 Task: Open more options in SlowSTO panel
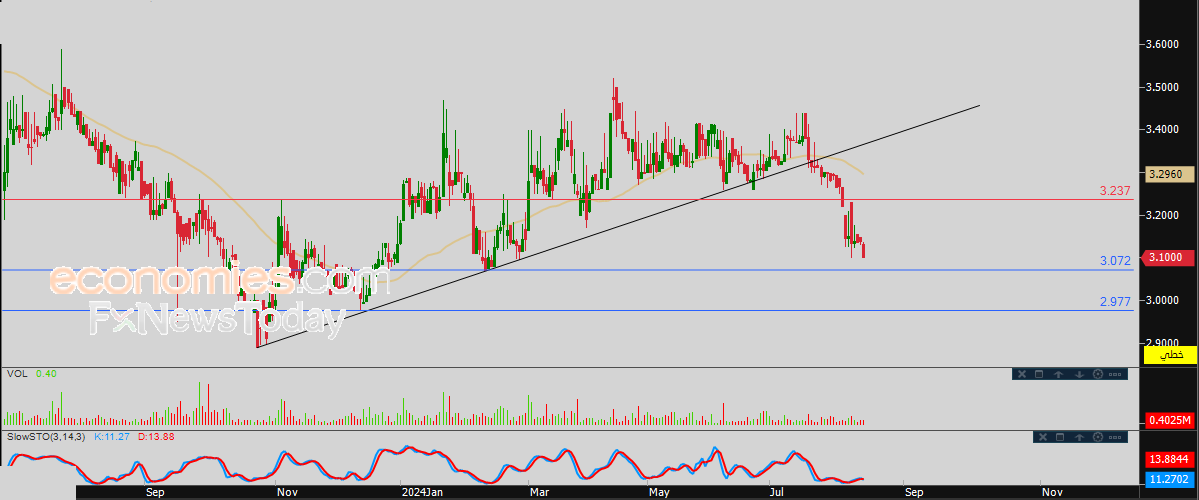click(1115, 437)
